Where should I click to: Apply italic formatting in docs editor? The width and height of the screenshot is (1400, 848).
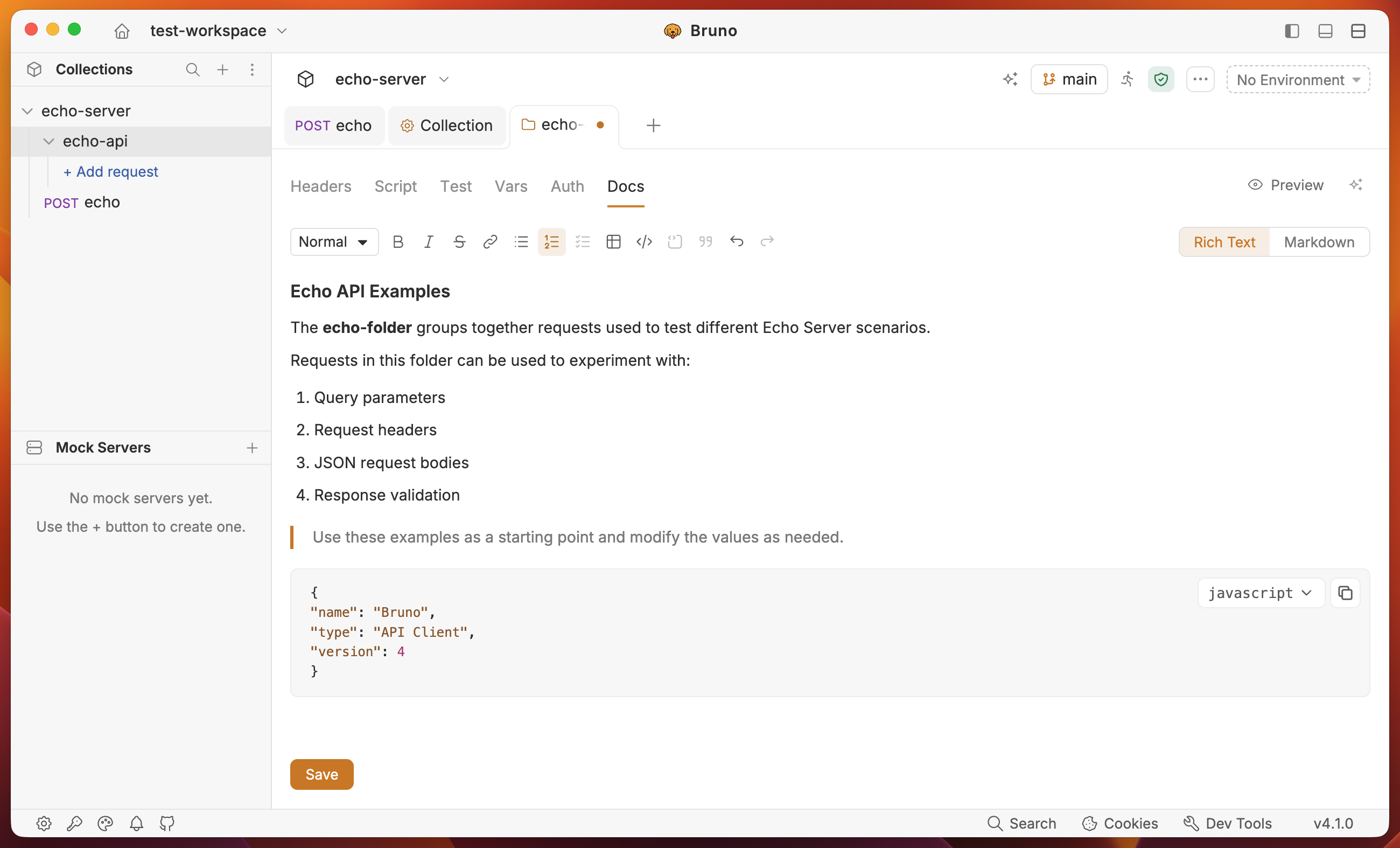click(429, 242)
